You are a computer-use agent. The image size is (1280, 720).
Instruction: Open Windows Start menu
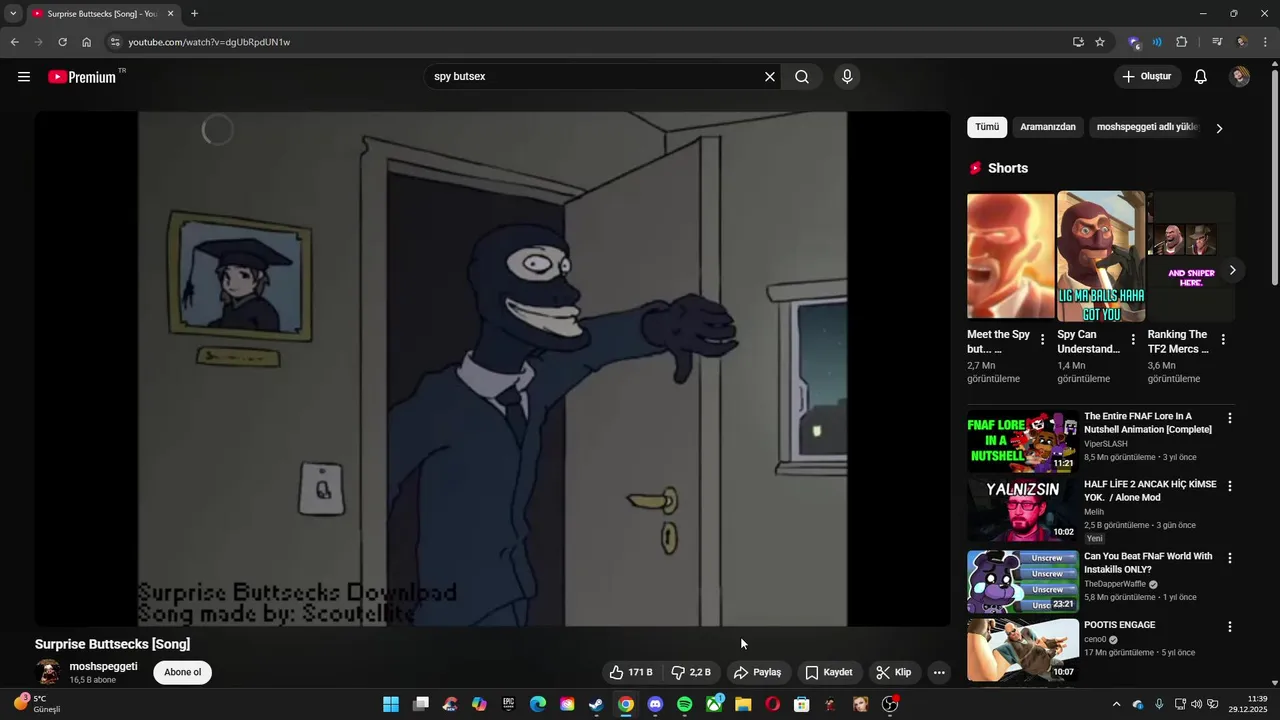pos(391,704)
